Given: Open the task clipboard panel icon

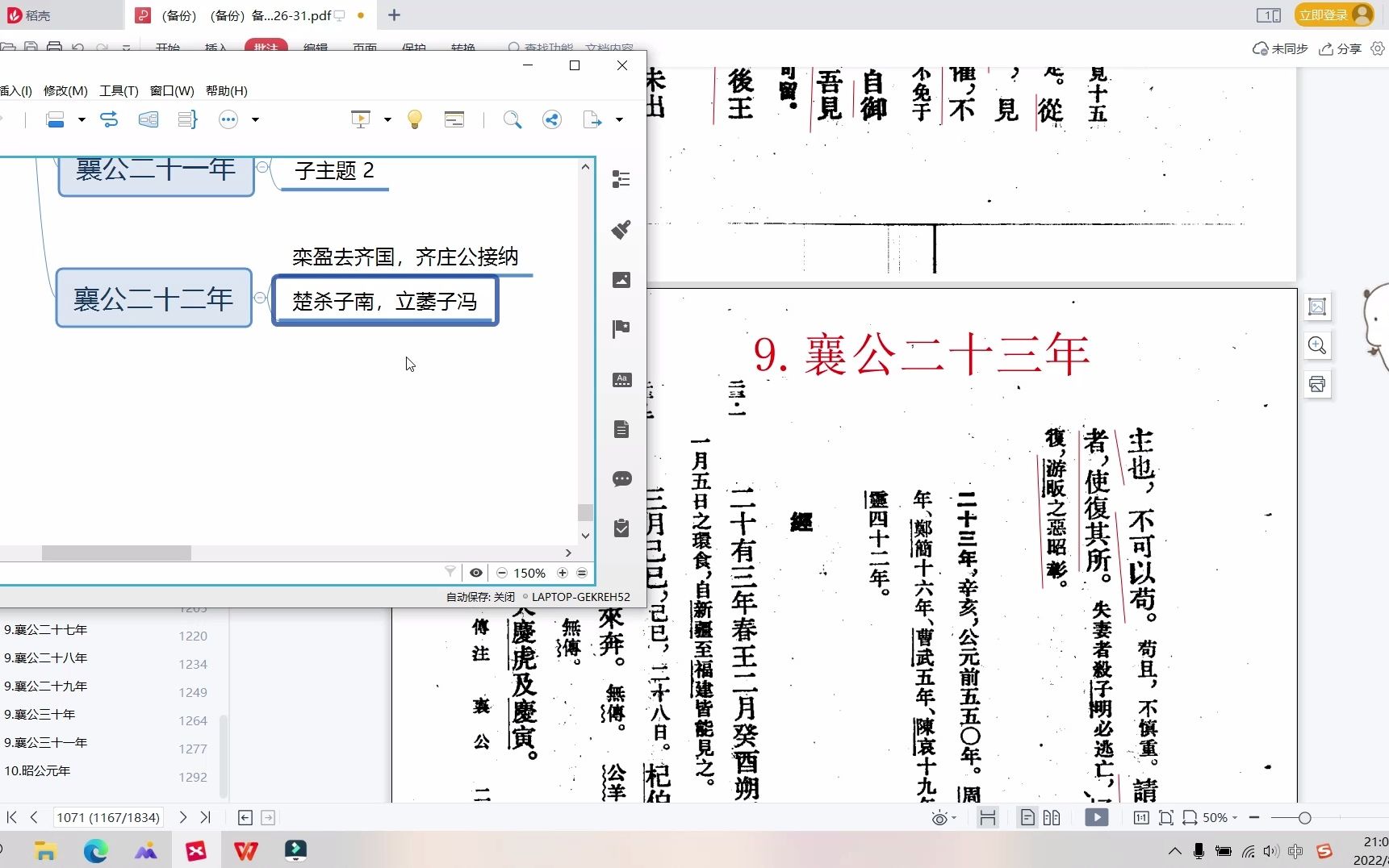Looking at the screenshot, I should click(x=621, y=528).
